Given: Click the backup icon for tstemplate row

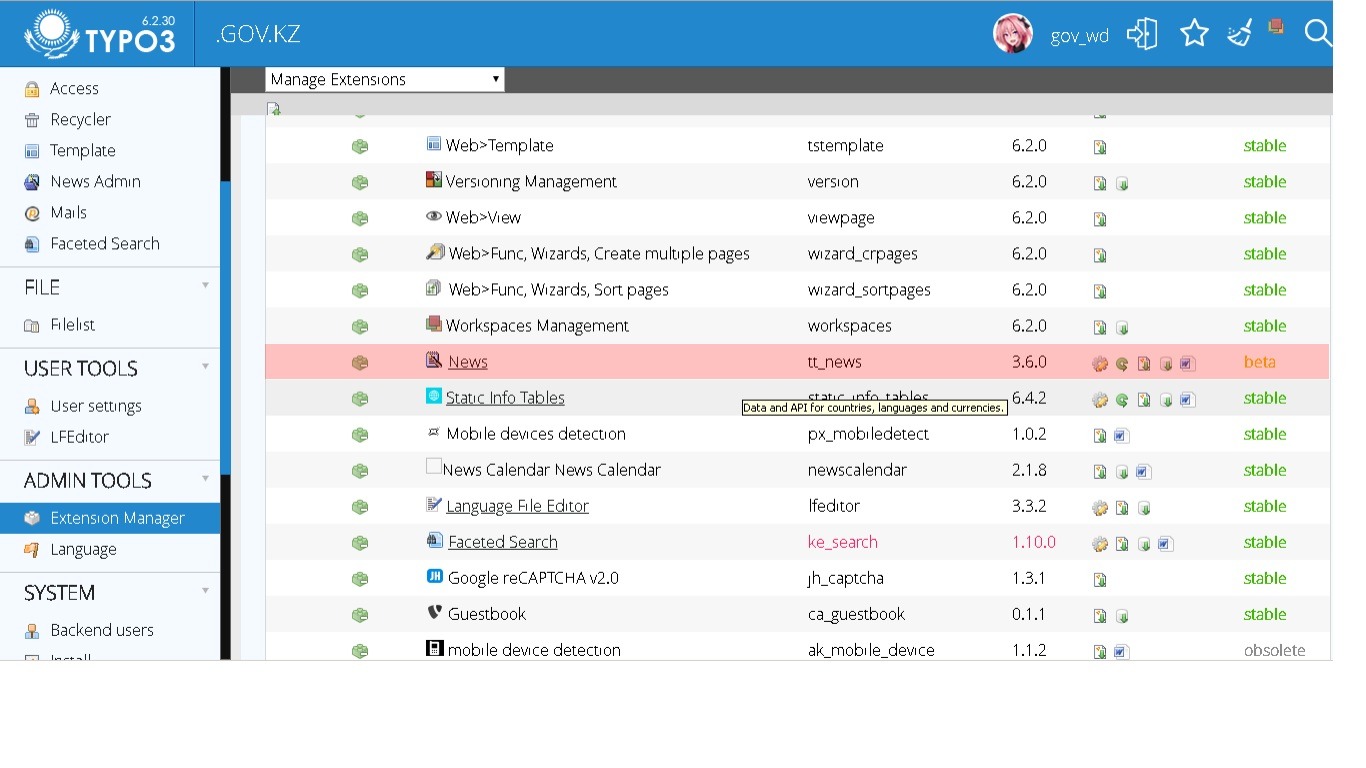Looking at the screenshot, I should pyautogui.click(x=1100, y=147).
